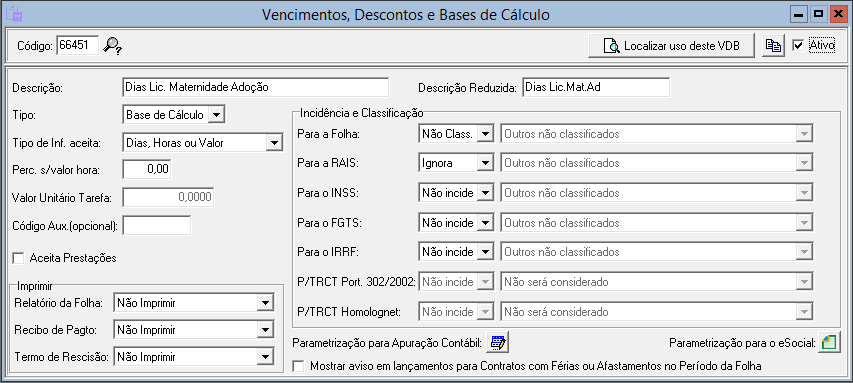Screen dimensions: 853x383
Task: Click the Código Aux. optional field
Action: 157,225
